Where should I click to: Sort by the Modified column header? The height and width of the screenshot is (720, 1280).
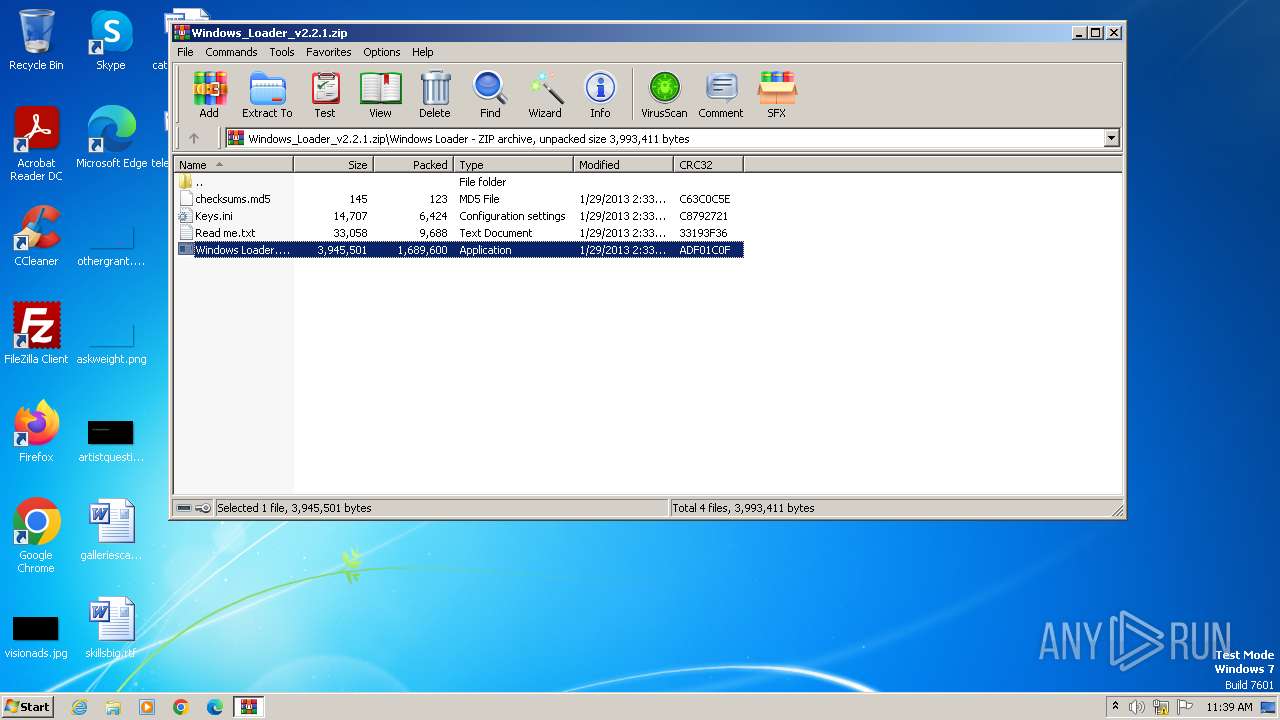pos(623,165)
